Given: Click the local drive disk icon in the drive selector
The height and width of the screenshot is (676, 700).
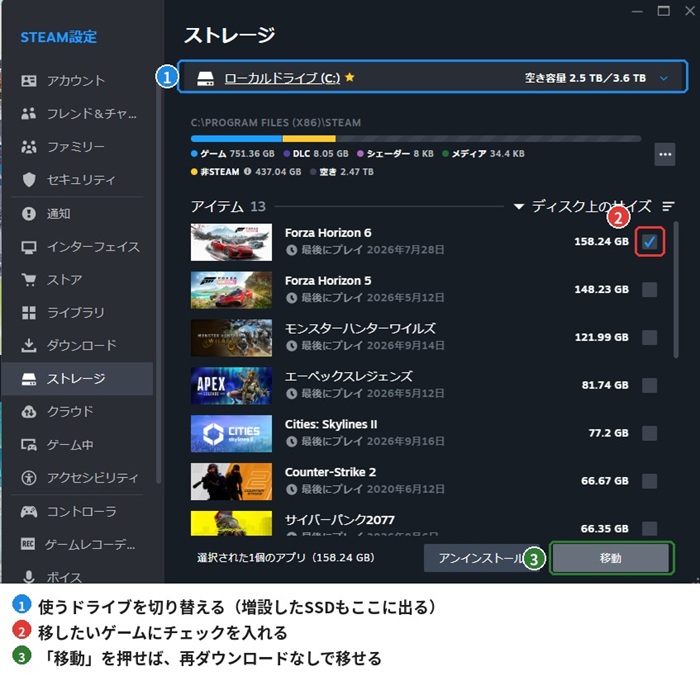Looking at the screenshot, I should pos(205,79).
